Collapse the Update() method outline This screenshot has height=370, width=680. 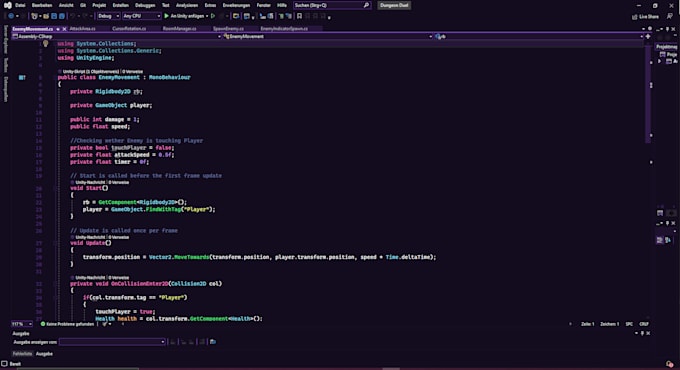coord(55,243)
